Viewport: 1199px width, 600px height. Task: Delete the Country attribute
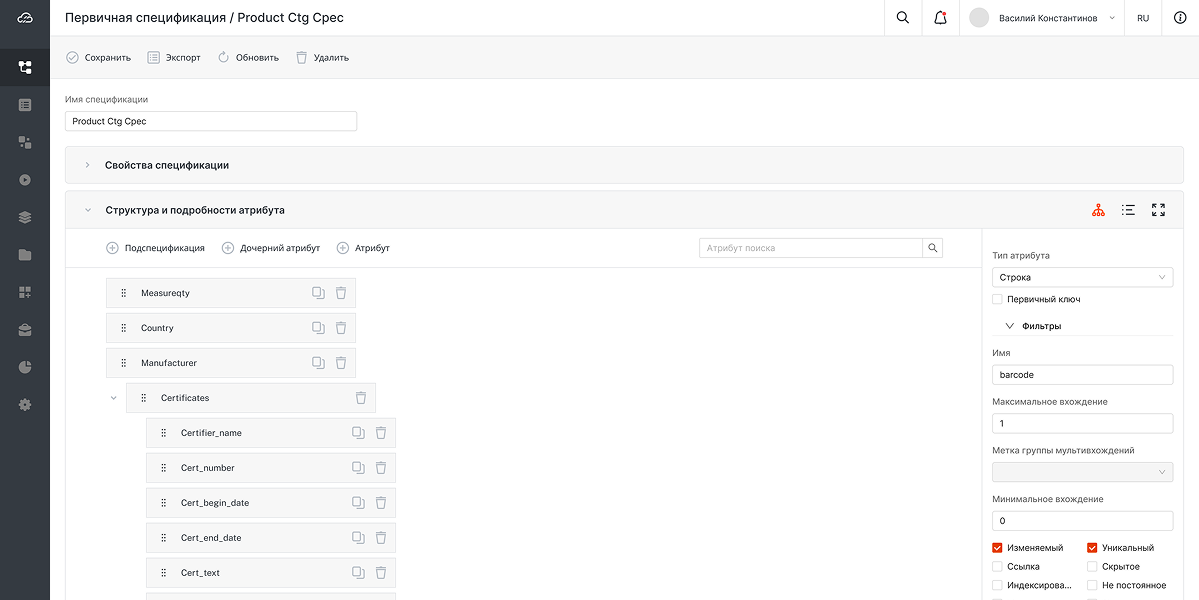(x=340, y=328)
